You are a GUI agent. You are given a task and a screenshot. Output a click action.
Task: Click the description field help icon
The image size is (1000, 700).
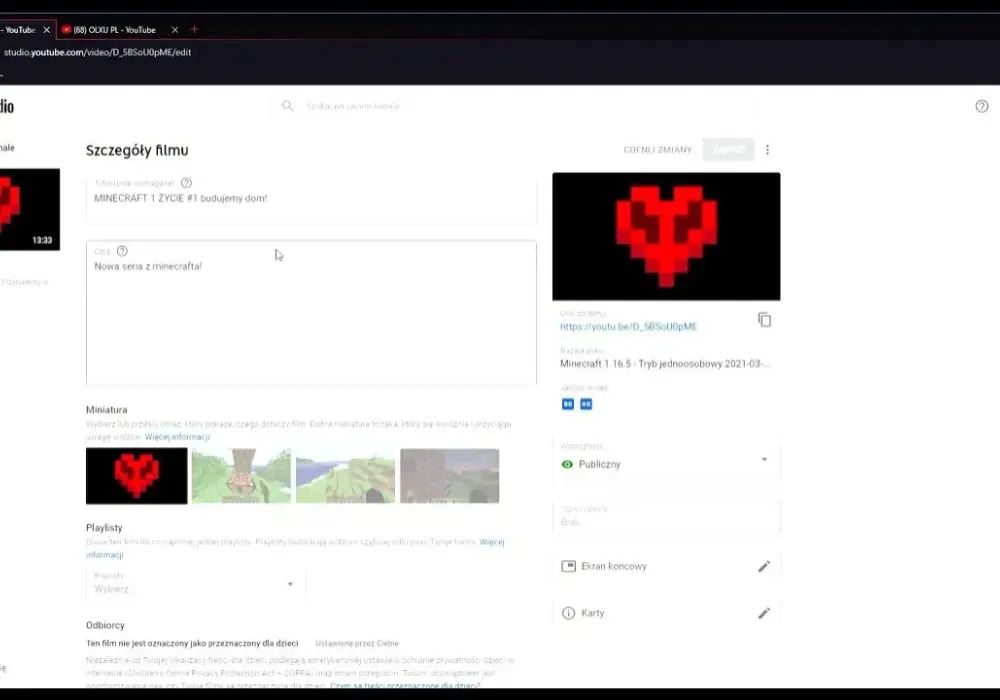click(122, 251)
